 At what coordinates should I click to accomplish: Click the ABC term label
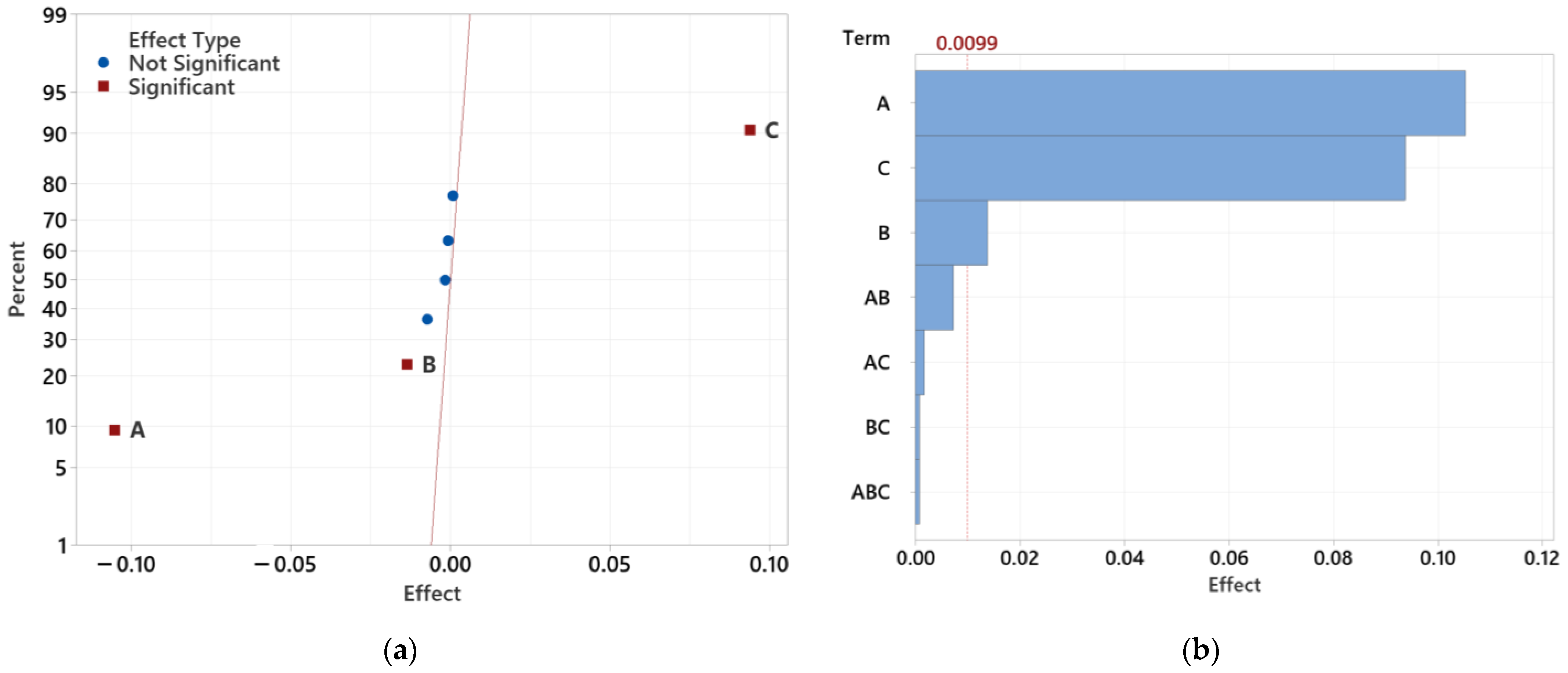870,492
